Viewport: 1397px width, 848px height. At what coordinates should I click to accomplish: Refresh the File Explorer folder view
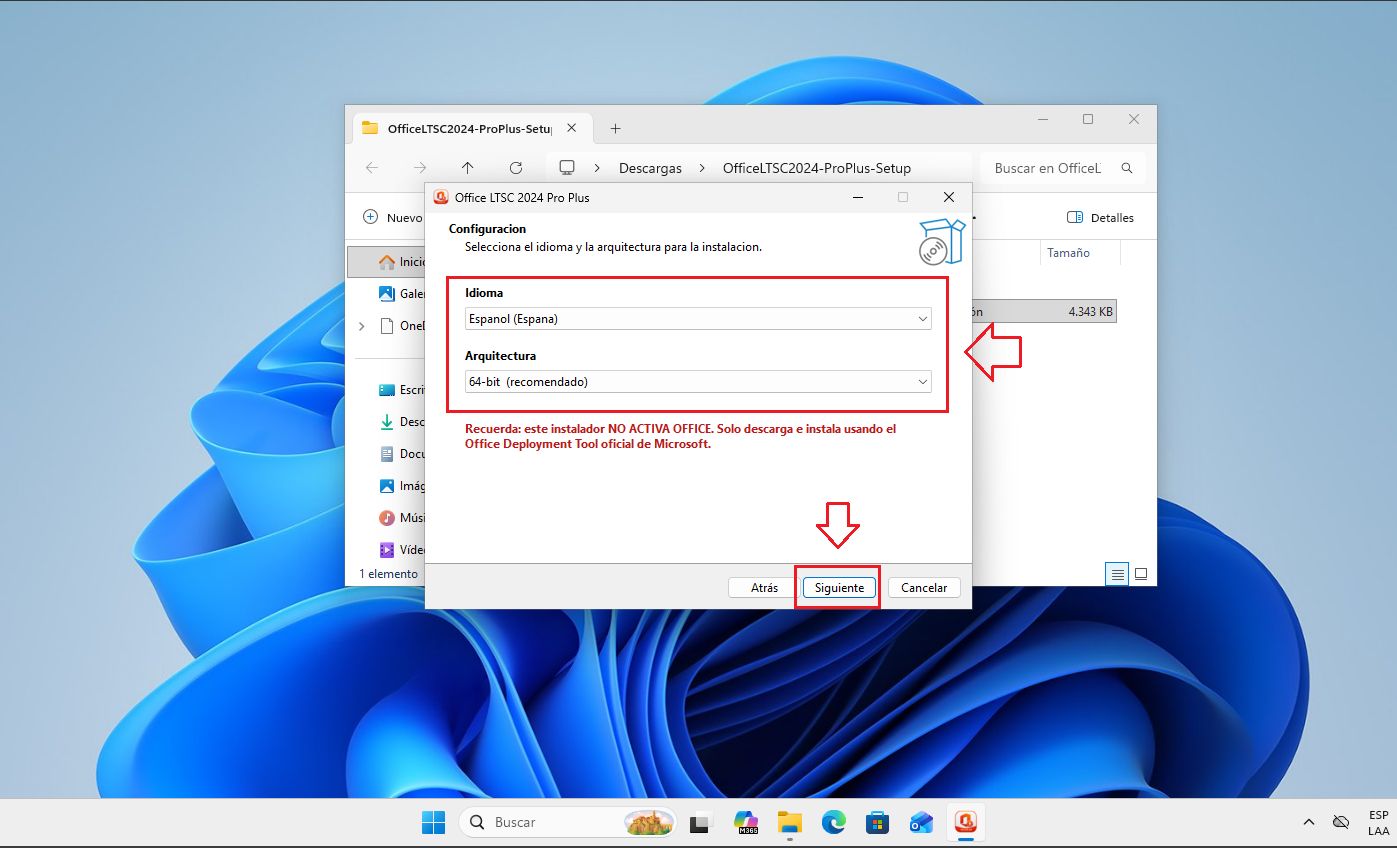click(x=516, y=168)
